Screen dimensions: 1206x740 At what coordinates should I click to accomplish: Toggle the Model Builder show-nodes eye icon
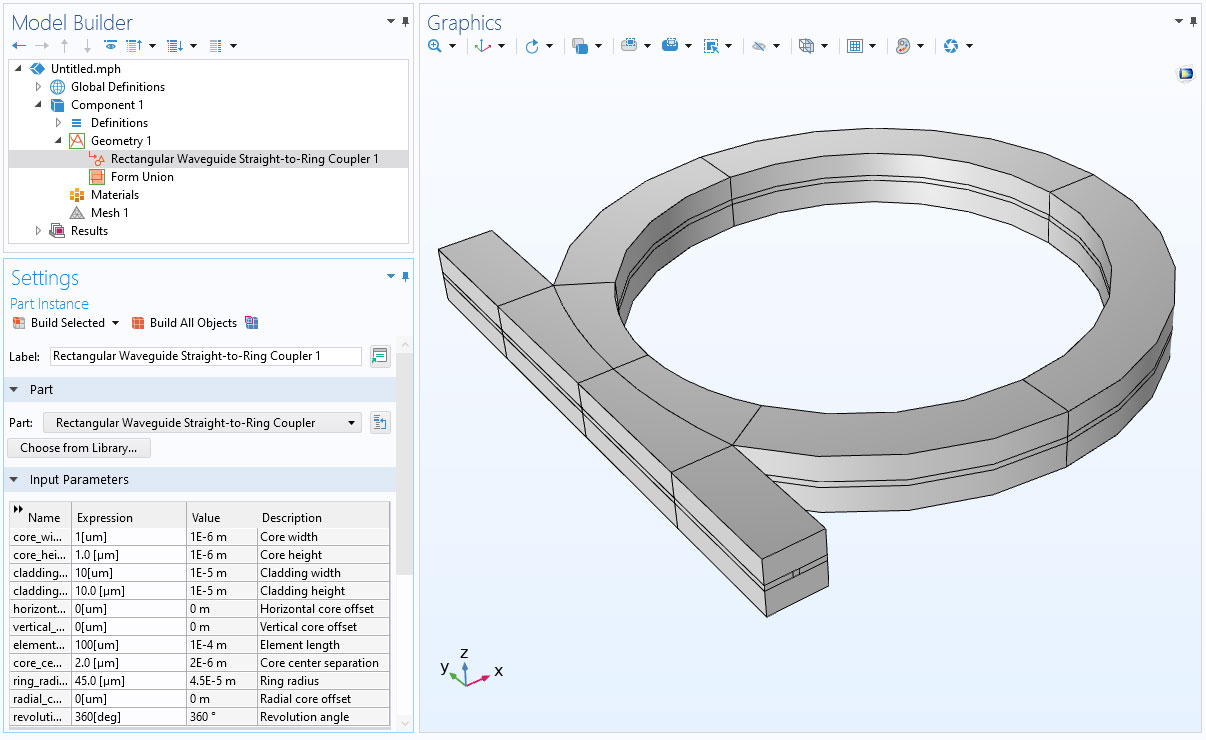(x=110, y=46)
